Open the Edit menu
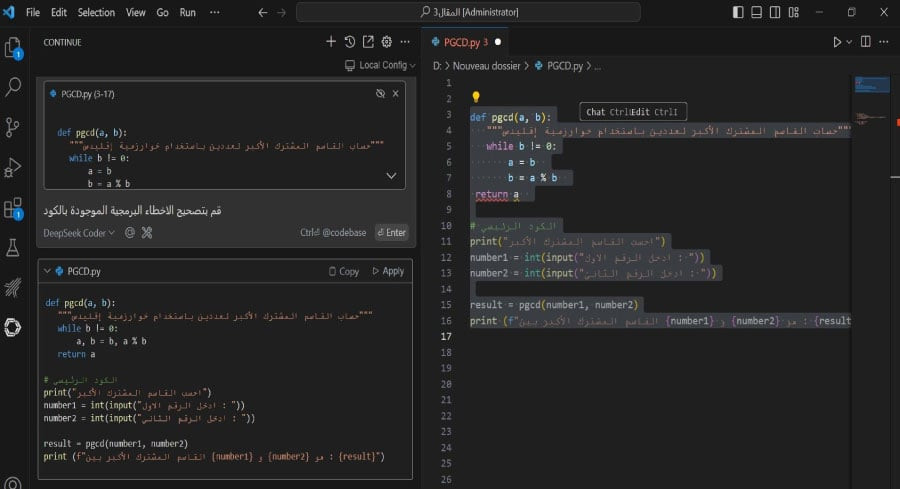Viewport: 900px width, 489px height. pos(59,12)
